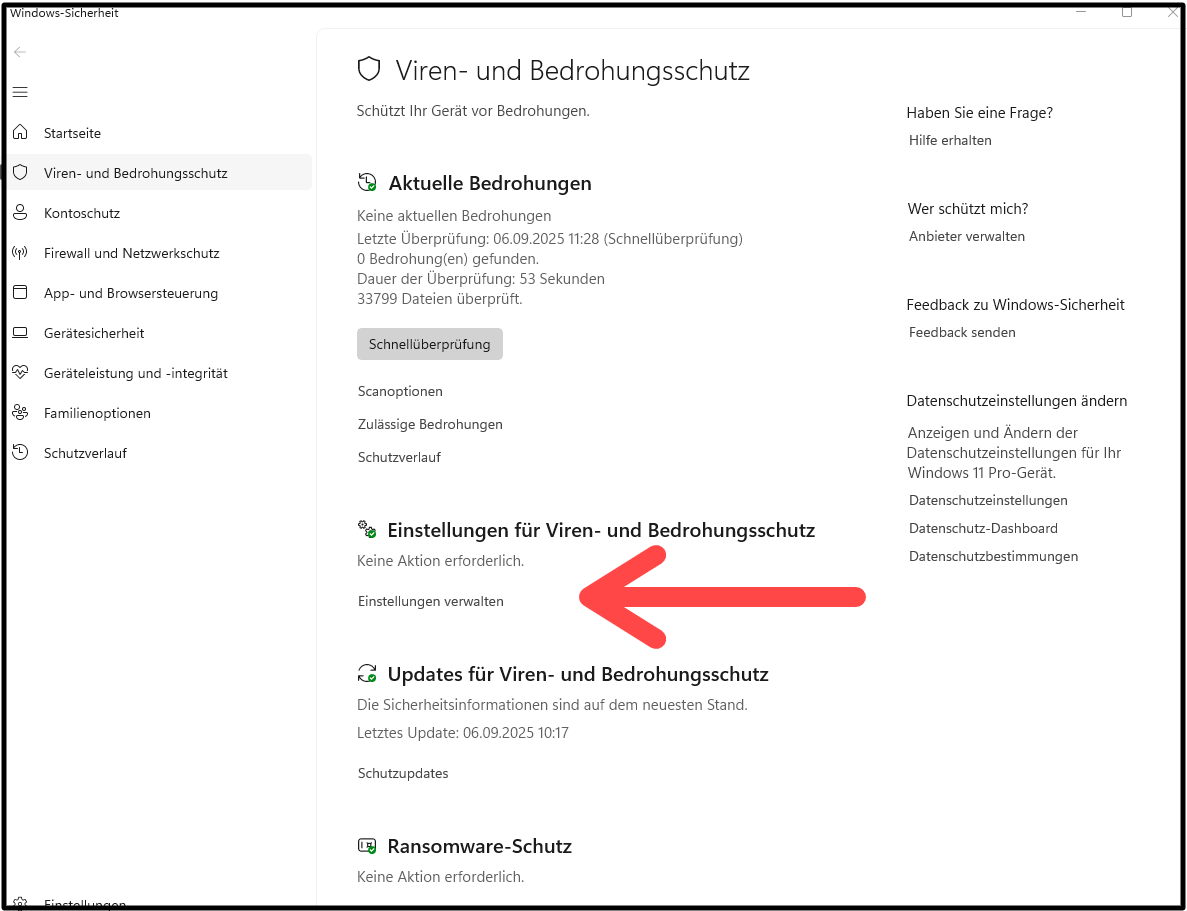Click the Geräteleistung heart icon

[x=20, y=373]
